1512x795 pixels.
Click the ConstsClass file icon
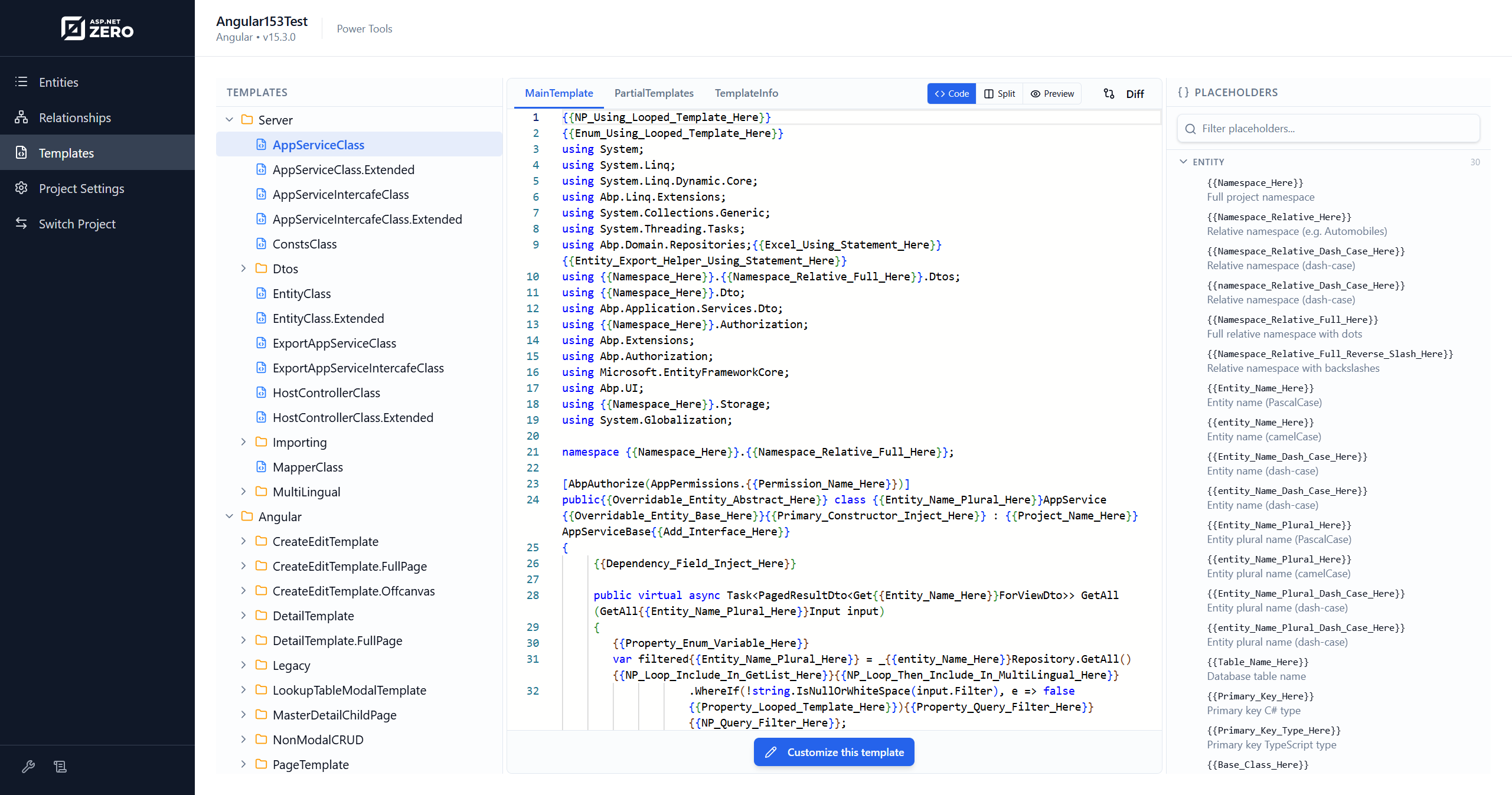tap(261, 244)
